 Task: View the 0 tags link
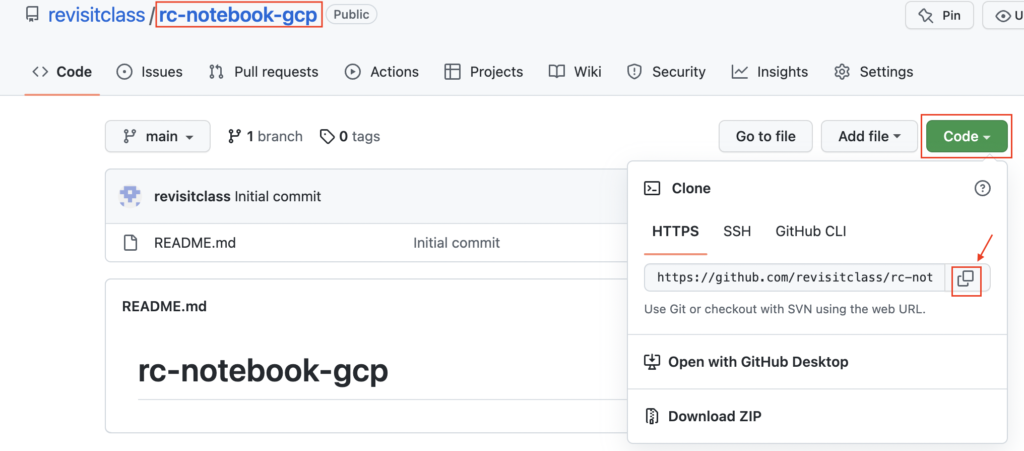tap(349, 136)
